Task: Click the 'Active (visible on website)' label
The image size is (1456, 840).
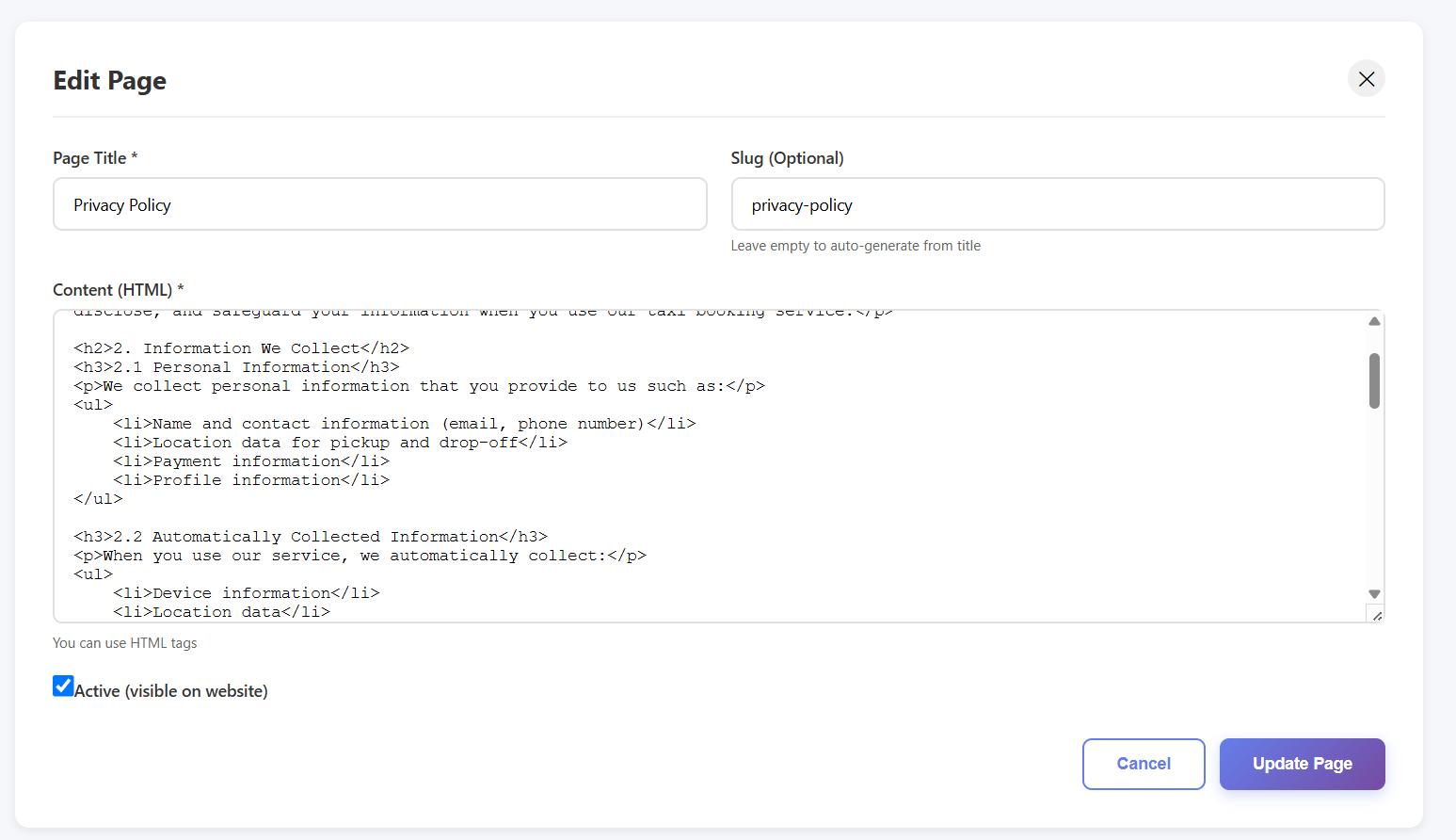Action: point(171,691)
